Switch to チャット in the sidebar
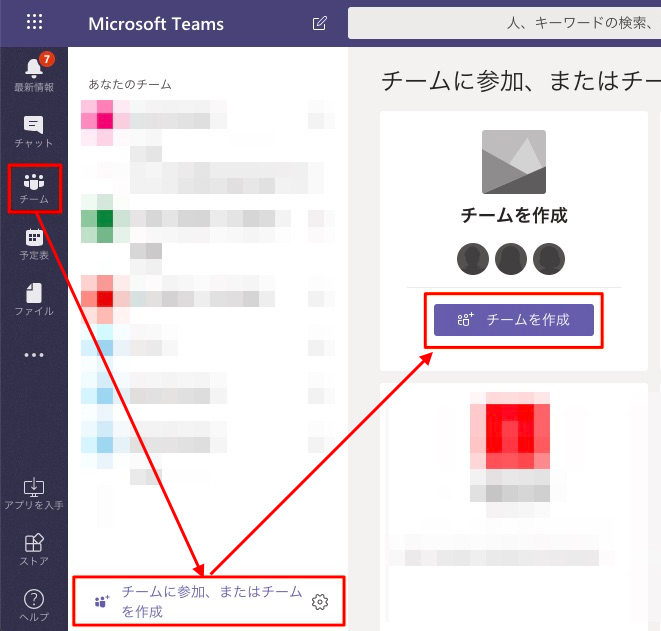661x631 pixels. [x=34, y=131]
